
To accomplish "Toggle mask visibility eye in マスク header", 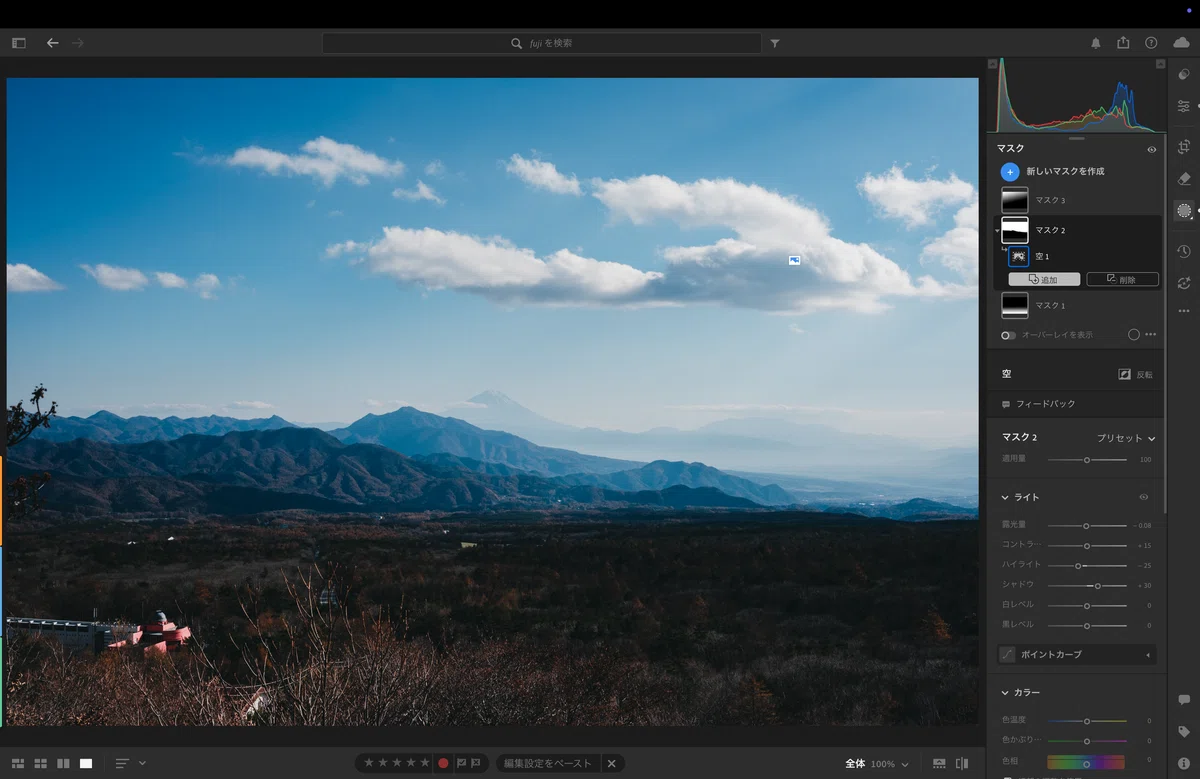I will coord(1152,149).
